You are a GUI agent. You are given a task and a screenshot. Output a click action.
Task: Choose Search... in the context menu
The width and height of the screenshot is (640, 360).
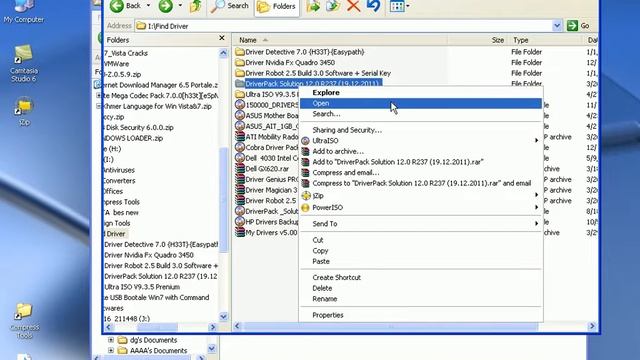click(420, 114)
